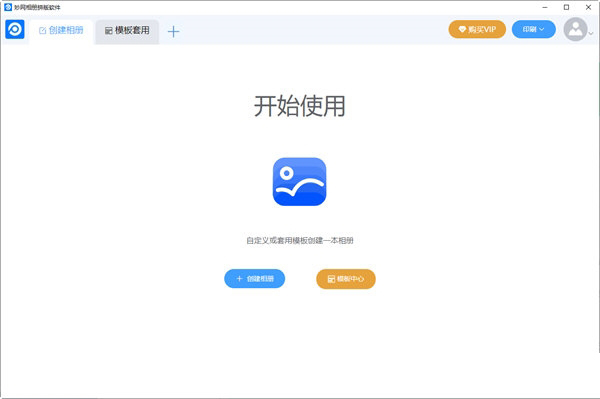The height and width of the screenshot is (399, 600).
Task: Expand the arrow beside user avatar
Action: pyautogui.click(x=591, y=34)
